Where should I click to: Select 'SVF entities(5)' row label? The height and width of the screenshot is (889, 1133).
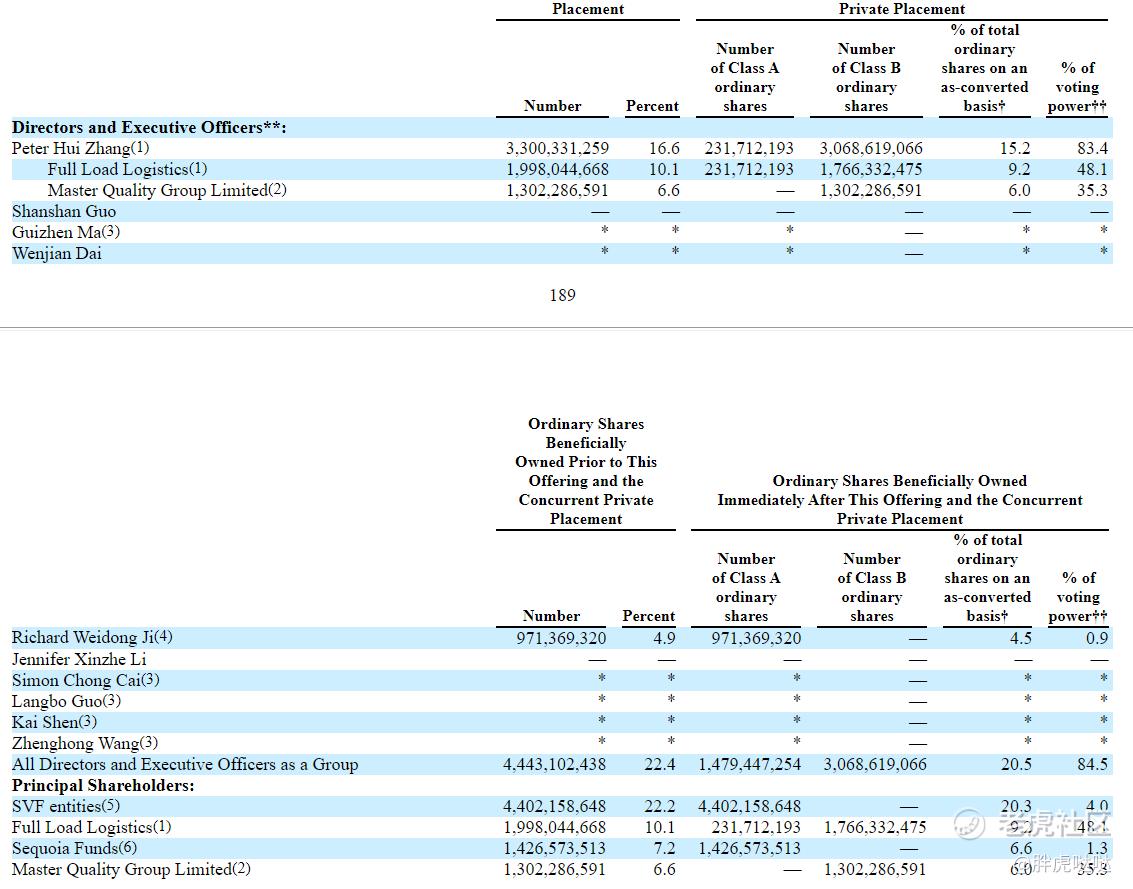[66, 807]
